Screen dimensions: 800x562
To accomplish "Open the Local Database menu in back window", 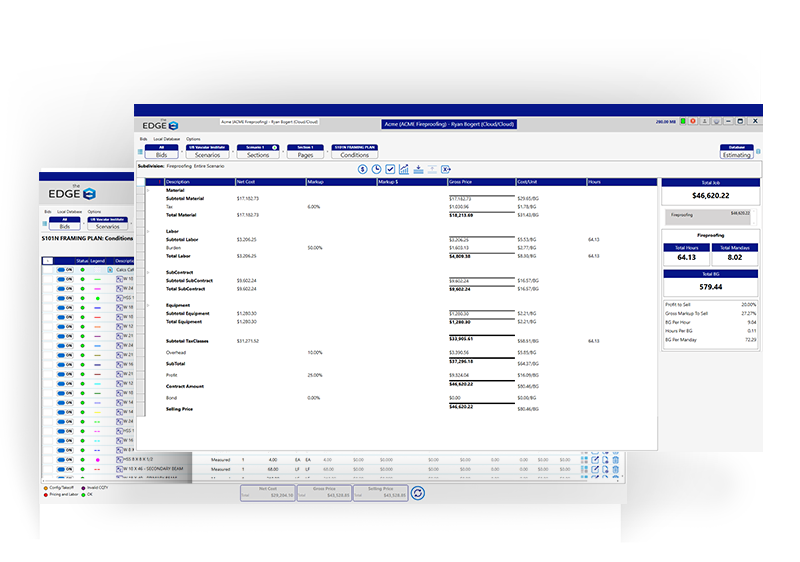I will coord(69,211).
